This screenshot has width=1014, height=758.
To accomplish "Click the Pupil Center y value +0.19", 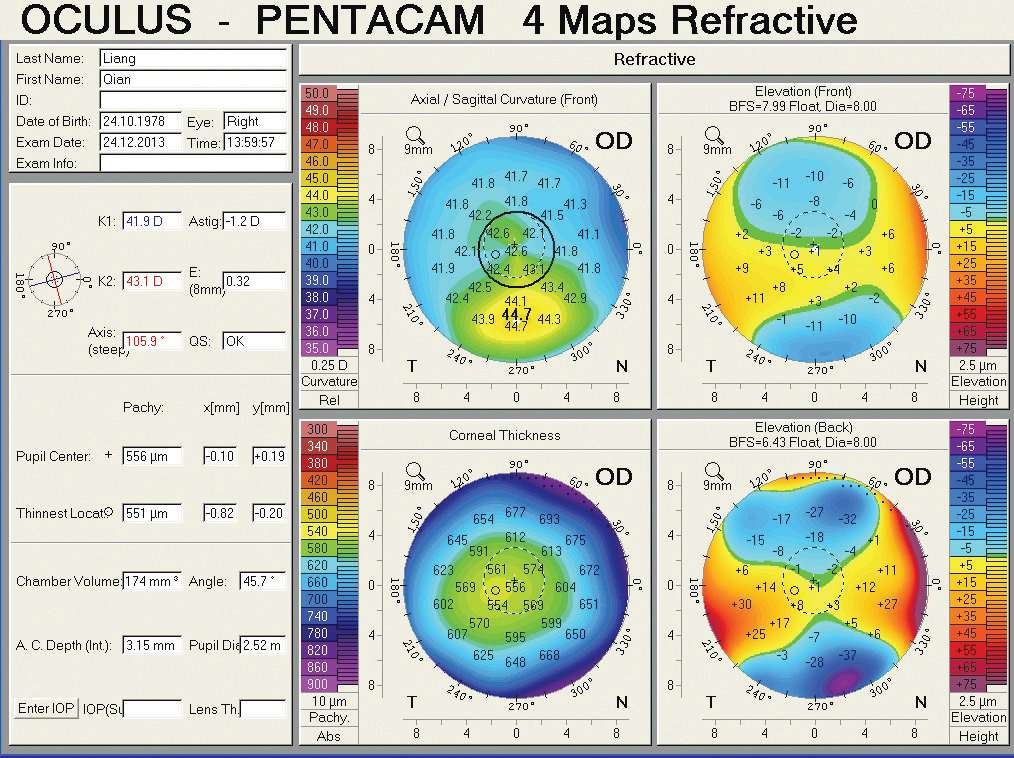I will 269,456.
